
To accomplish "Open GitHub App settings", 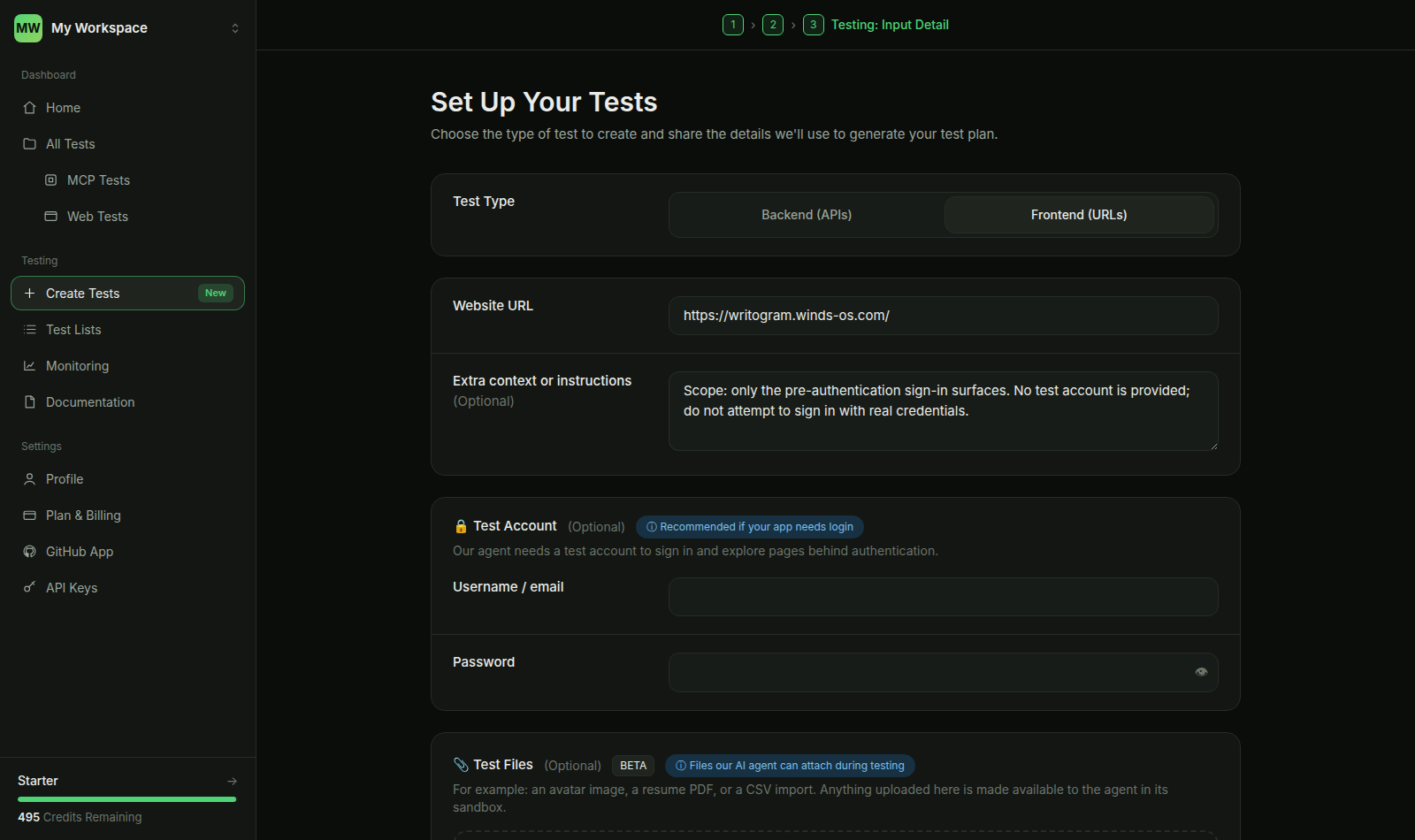I will pyautogui.click(x=127, y=552).
